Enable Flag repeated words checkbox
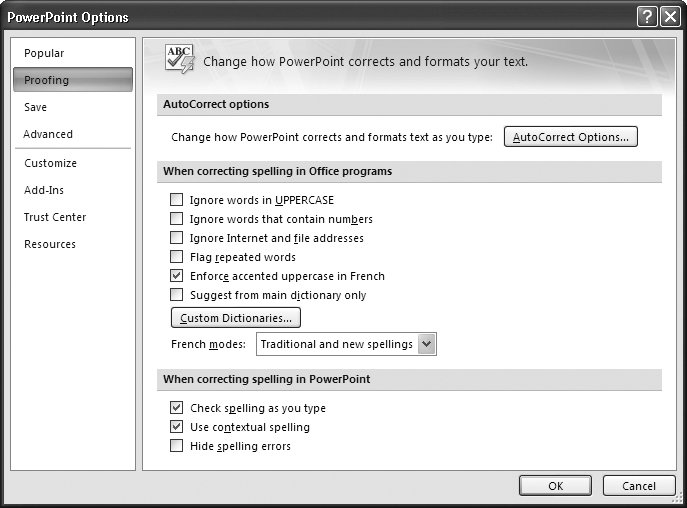Screen dimensions: 687x508 pos(177,257)
